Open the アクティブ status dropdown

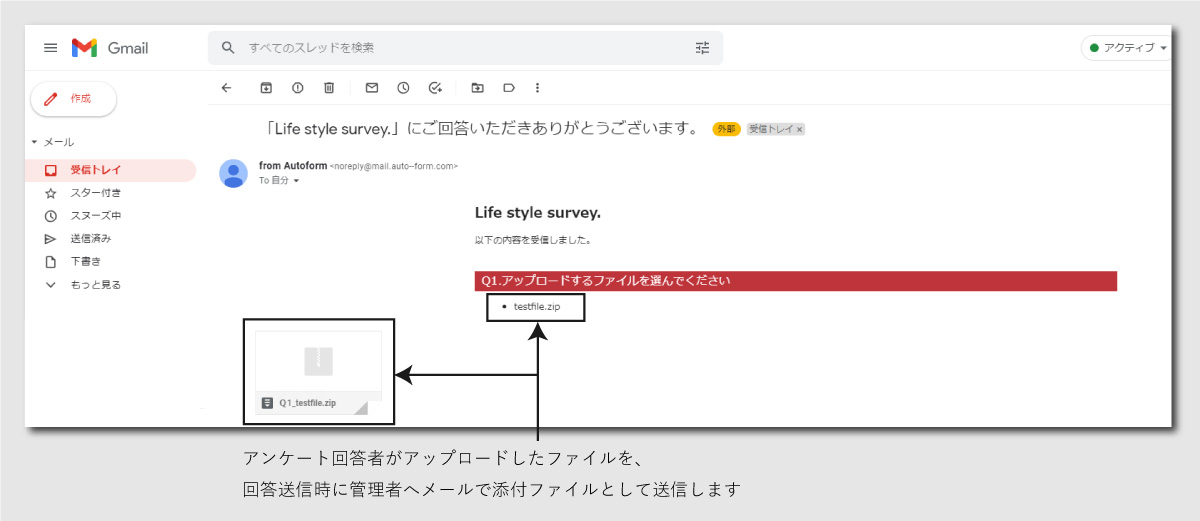1128,48
